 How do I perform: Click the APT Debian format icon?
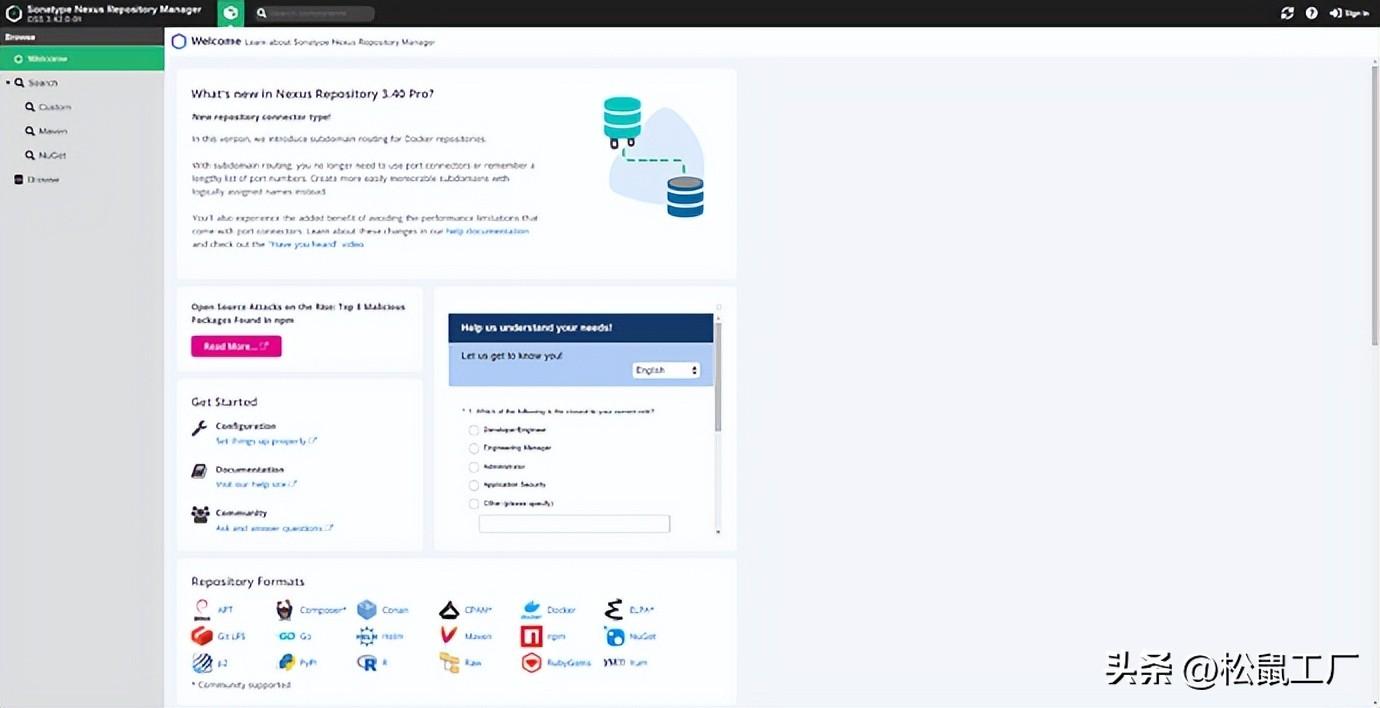(201, 609)
